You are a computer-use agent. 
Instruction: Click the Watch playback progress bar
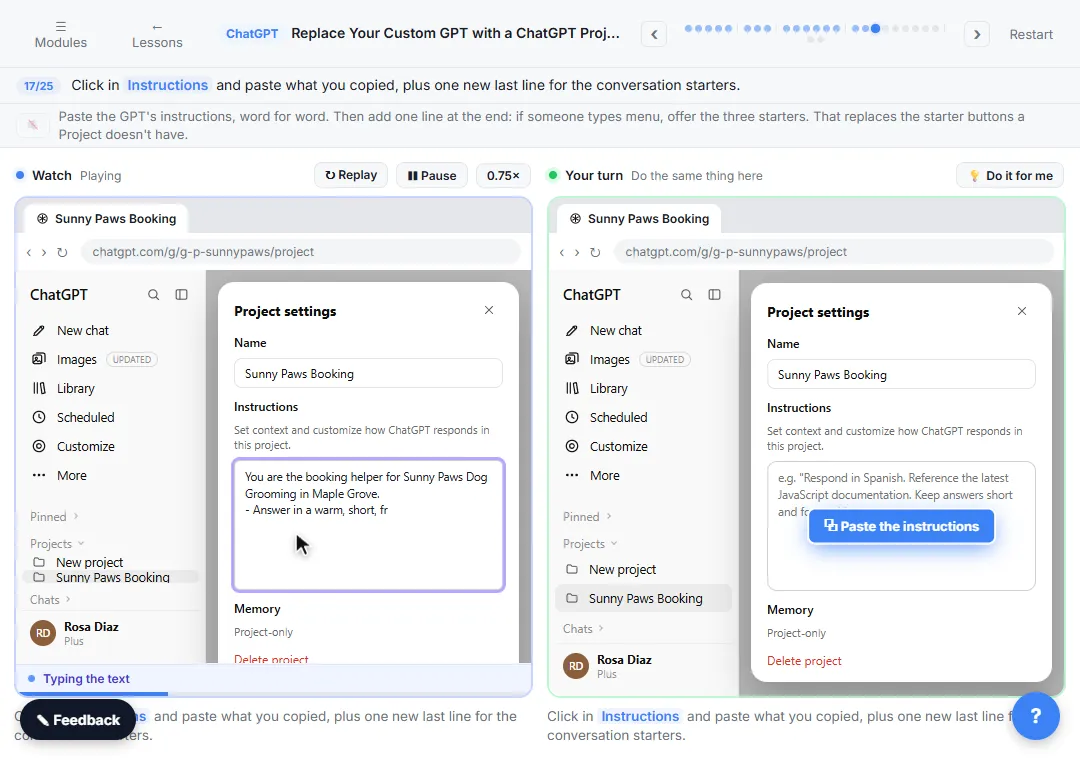point(273,693)
